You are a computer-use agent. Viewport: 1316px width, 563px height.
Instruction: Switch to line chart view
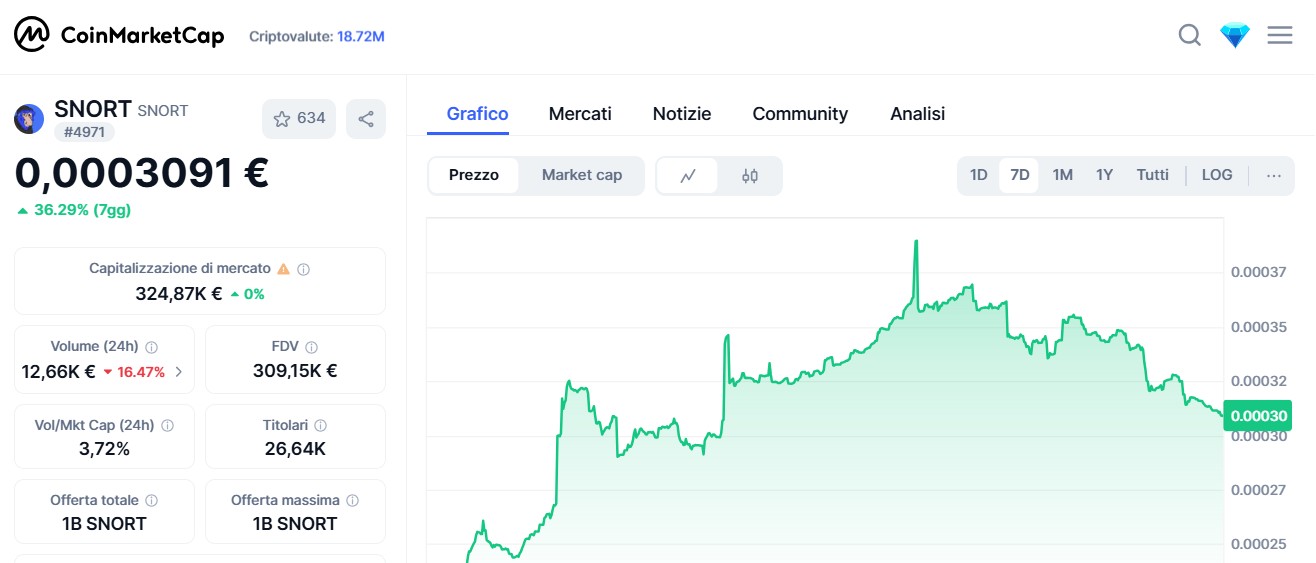tap(688, 175)
